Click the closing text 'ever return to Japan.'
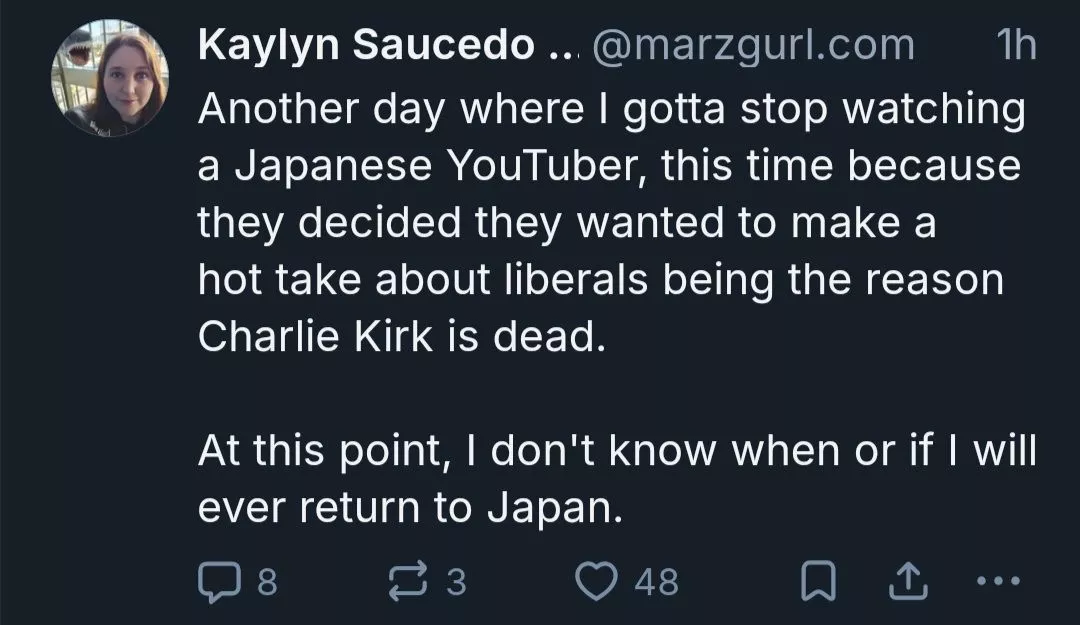The image size is (1080, 625). (x=411, y=509)
